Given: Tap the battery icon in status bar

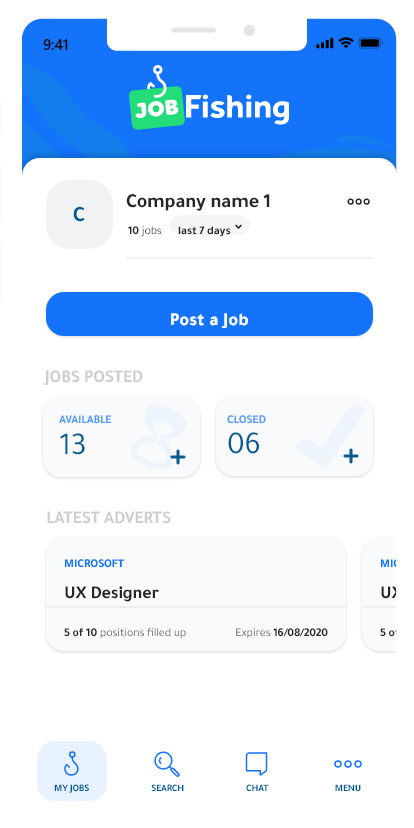Looking at the screenshot, I should (371, 43).
